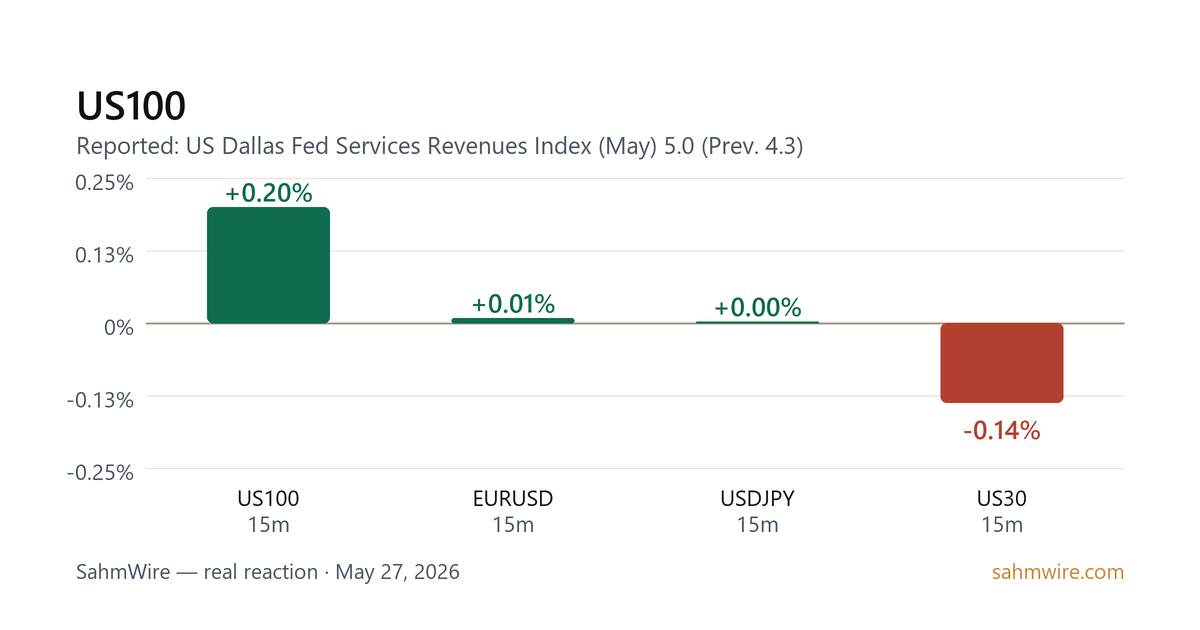Image resolution: width=1200 pixels, height=630 pixels.
Task: Select the flat USDJPY bar
Action: pos(757,322)
